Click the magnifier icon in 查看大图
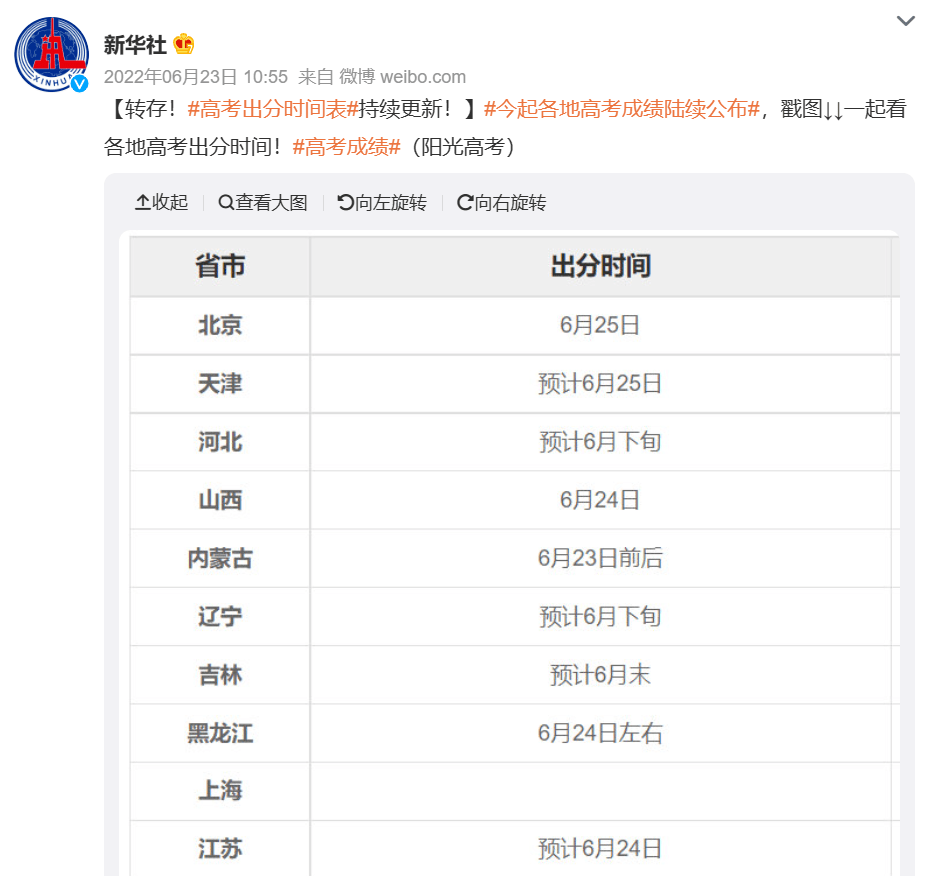 point(226,202)
